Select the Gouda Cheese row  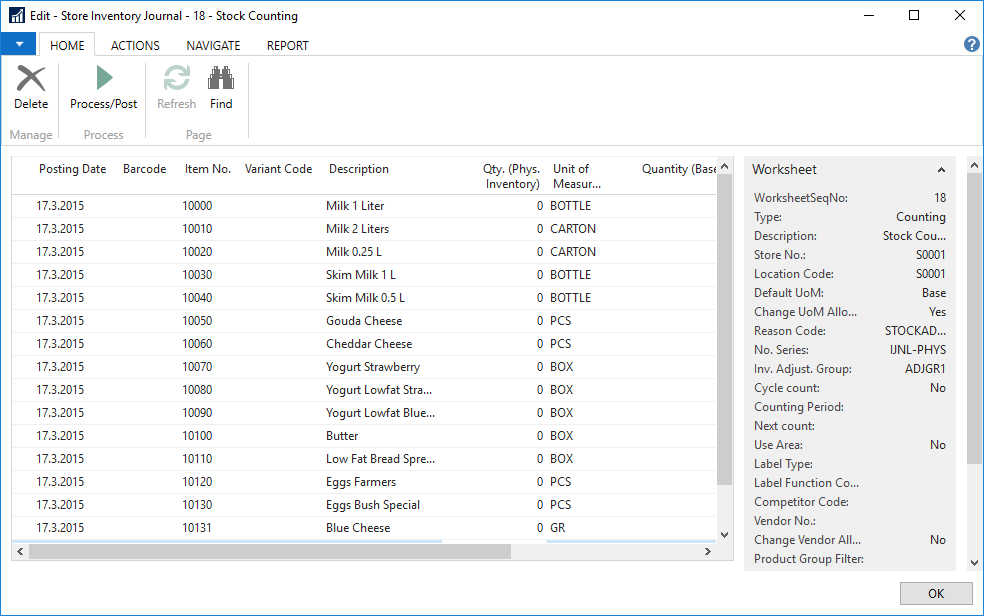point(364,321)
